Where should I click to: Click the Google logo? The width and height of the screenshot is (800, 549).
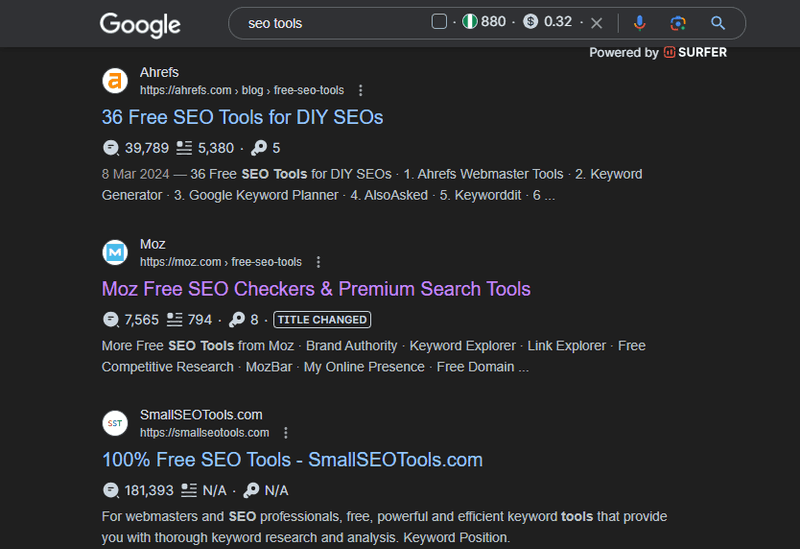click(140, 24)
